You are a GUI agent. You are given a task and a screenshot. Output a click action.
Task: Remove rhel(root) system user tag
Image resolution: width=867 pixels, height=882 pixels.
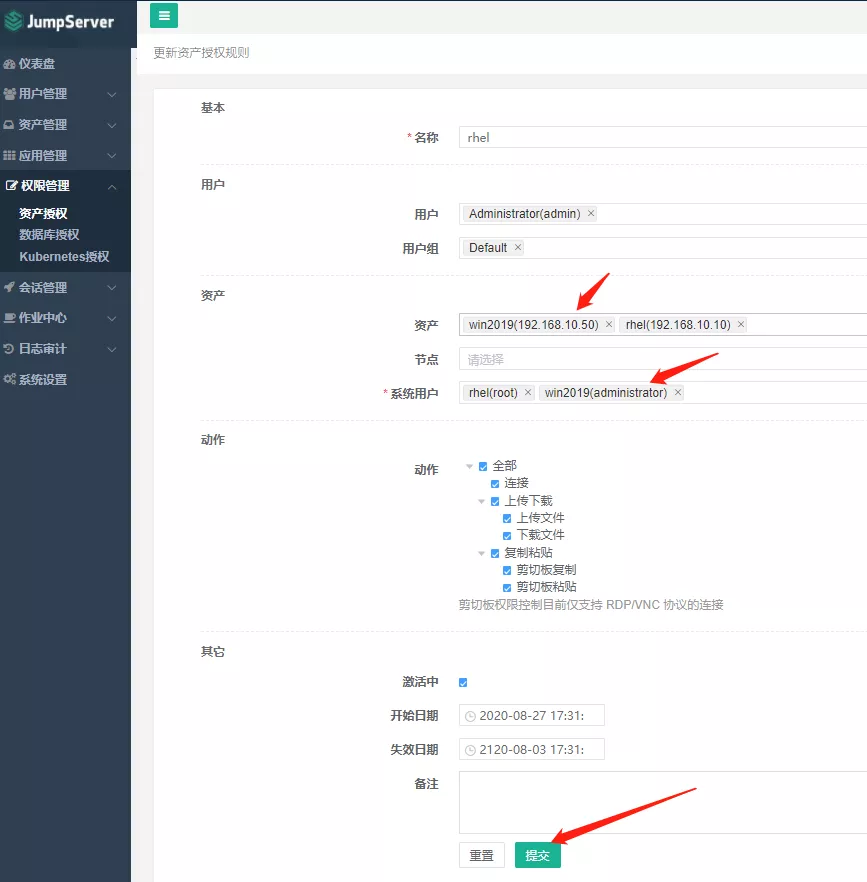click(x=528, y=393)
